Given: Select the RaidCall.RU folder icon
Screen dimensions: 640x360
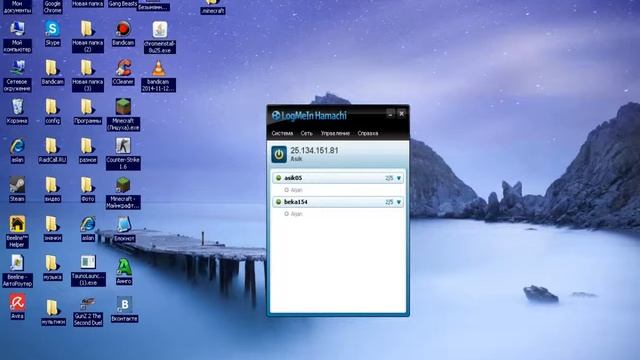Looking at the screenshot, I should (x=52, y=150).
